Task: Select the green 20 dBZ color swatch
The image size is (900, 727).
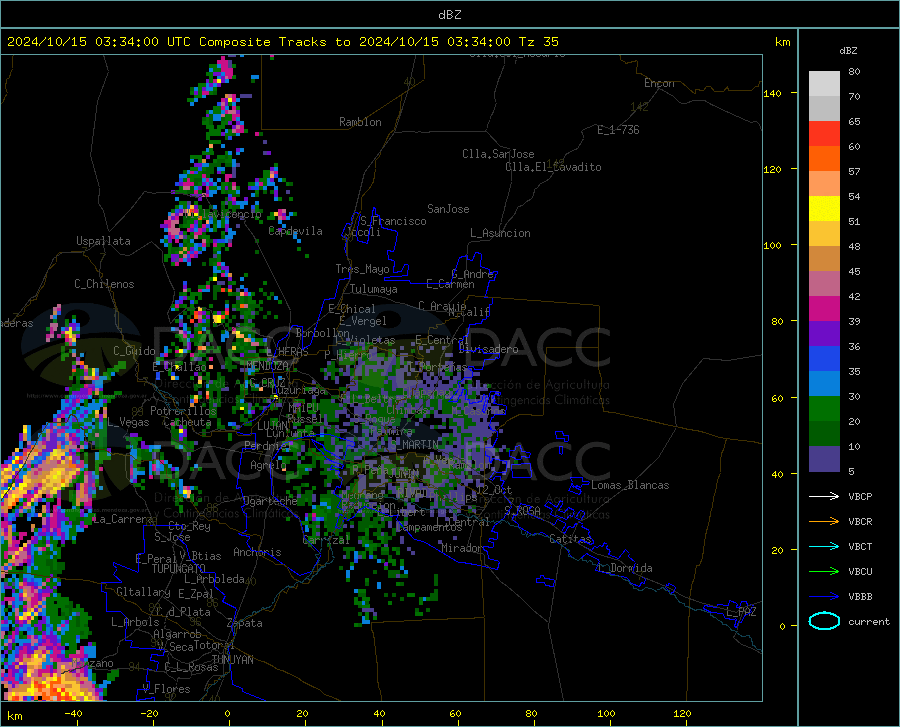Action: click(824, 409)
